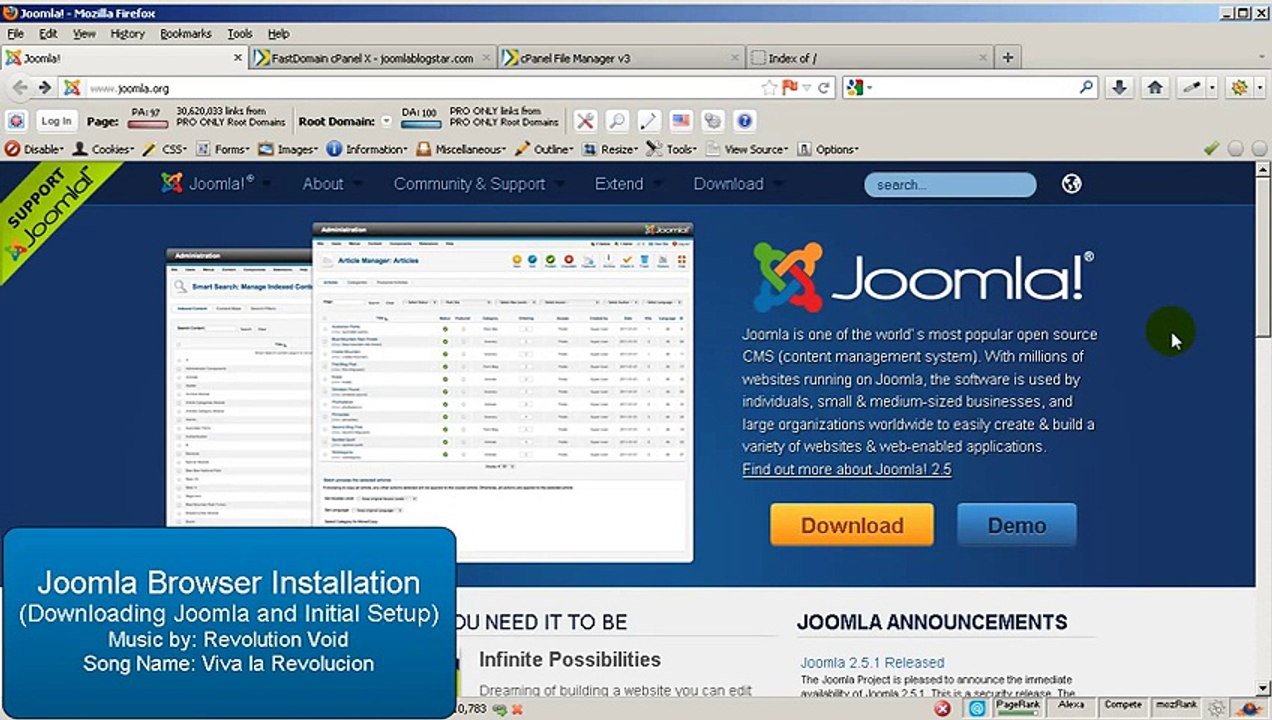Click the PageRank bar in status bar
The image size is (1272, 720).
pyautogui.click(x=1017, y=708)
